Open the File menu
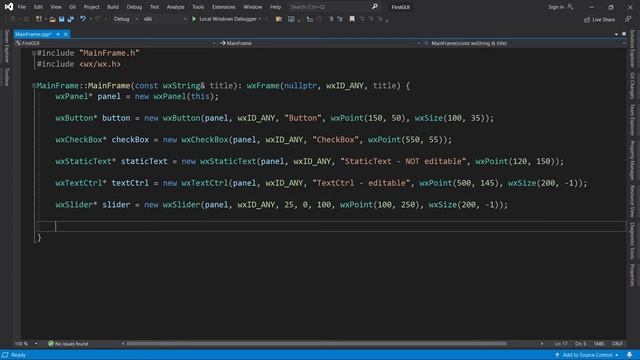The image size is (640, 360). 22,7
